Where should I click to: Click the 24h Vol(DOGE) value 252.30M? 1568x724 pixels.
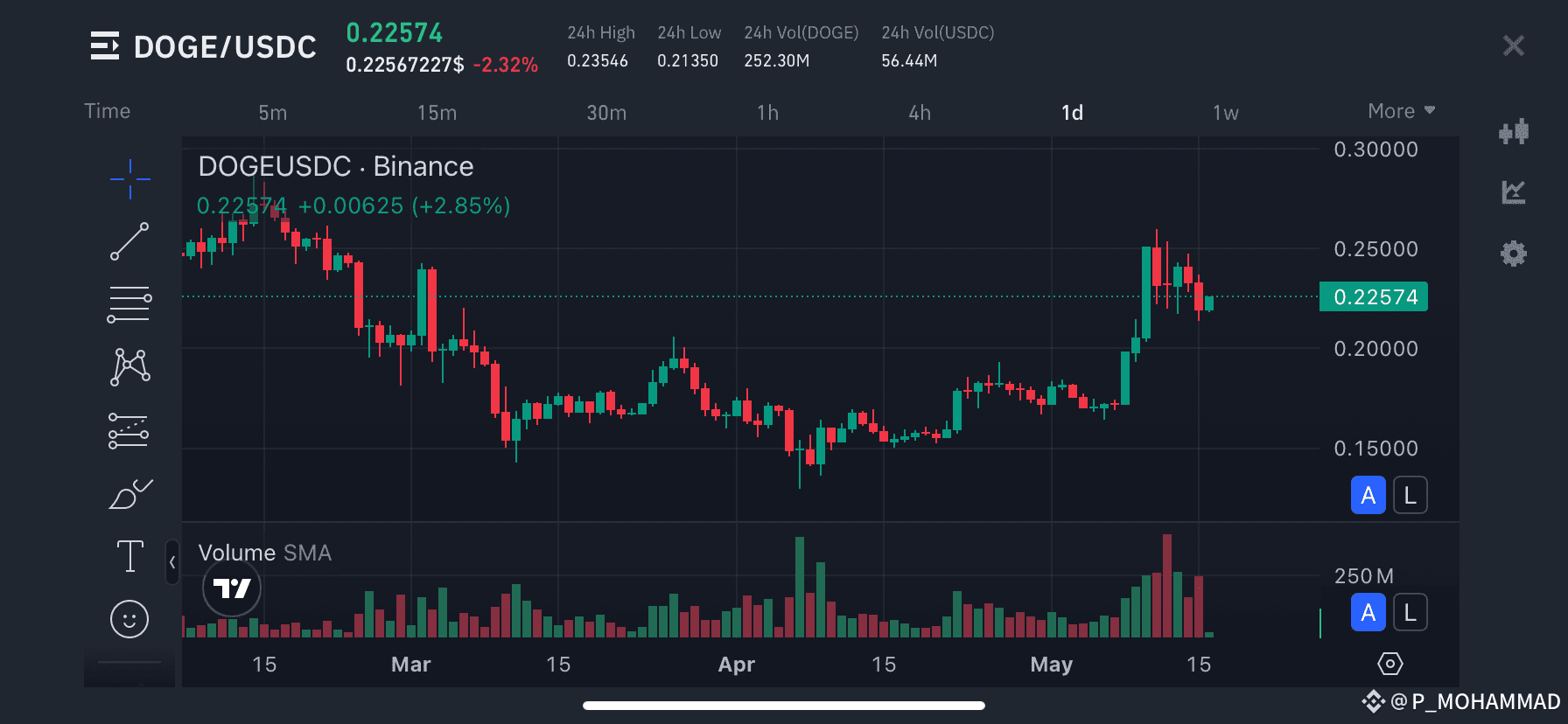click(777, 60)
